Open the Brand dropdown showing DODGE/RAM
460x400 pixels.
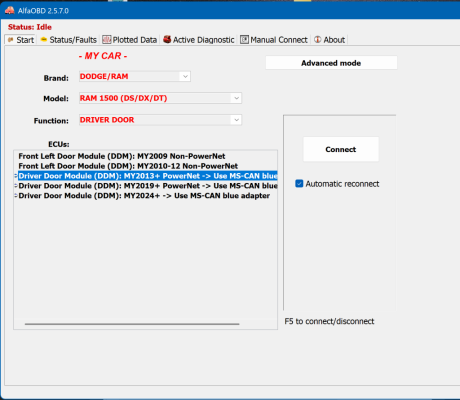pyautogui.click(x=135, y=76)
